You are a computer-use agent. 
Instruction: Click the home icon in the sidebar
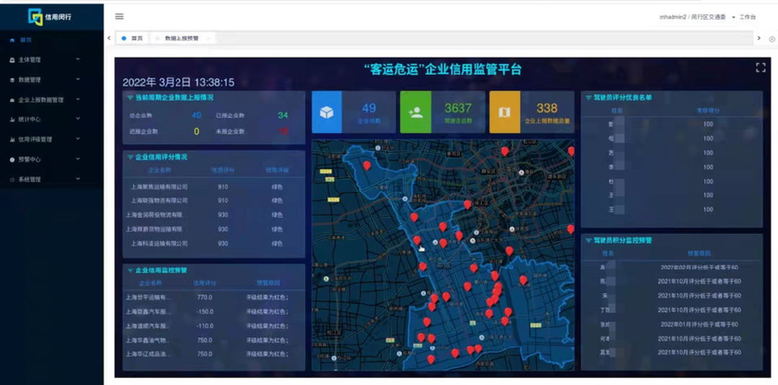(12, 40)
